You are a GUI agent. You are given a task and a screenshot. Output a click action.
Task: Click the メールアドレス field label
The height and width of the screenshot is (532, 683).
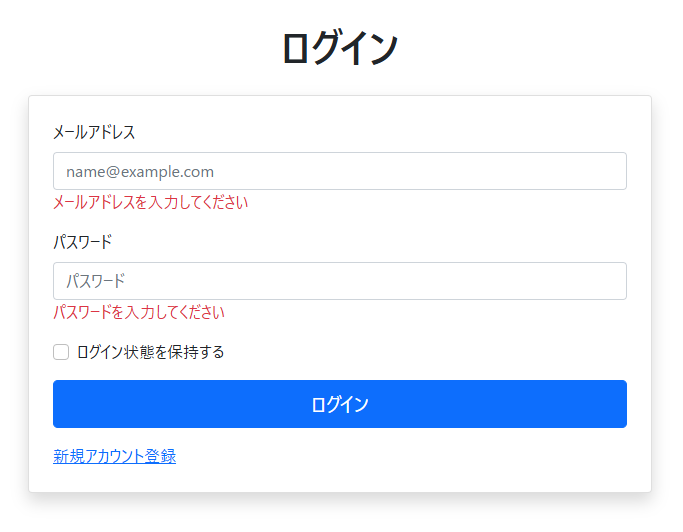[x=94, y=132]
